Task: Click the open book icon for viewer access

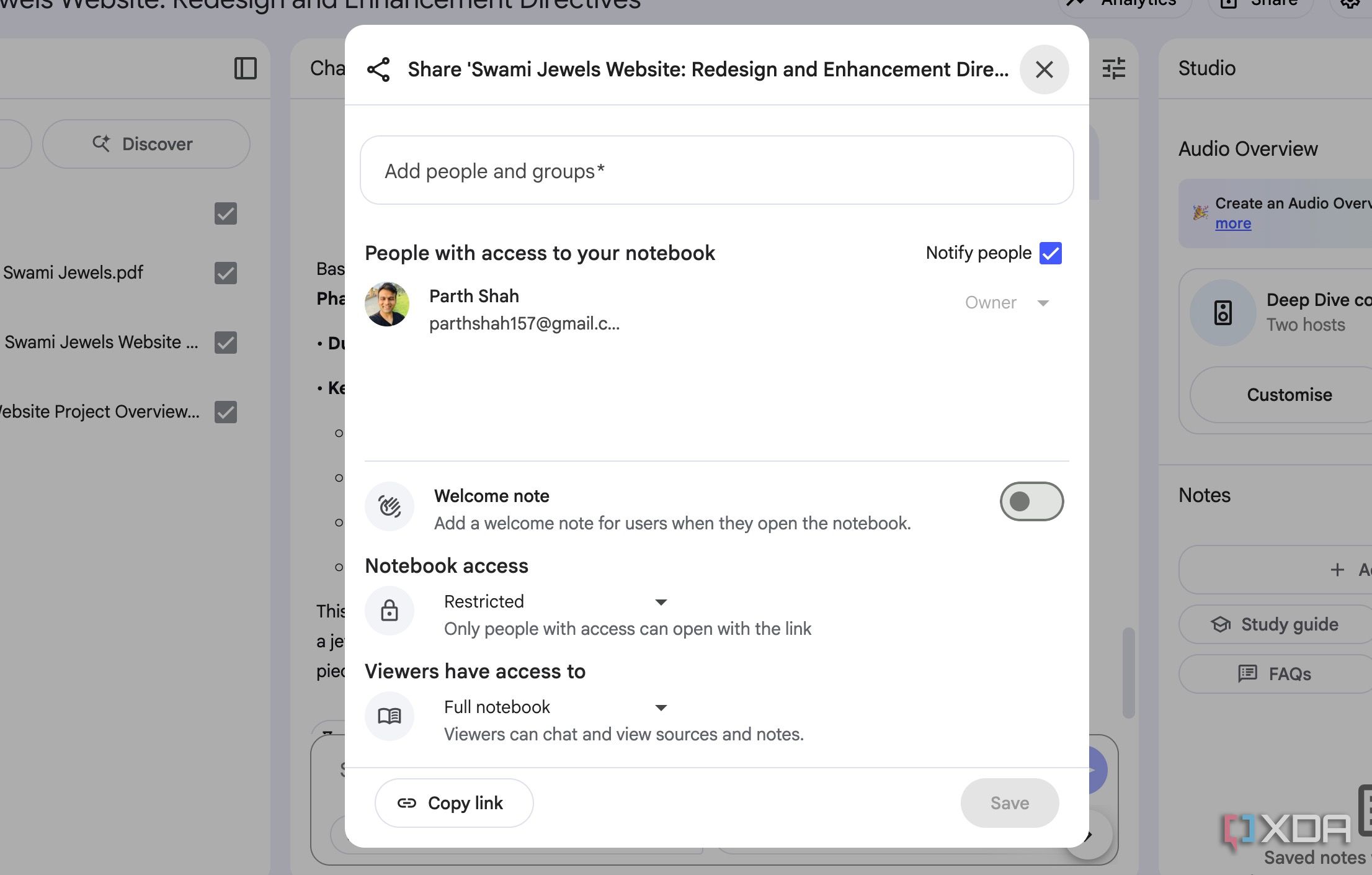Action: [x=390, y=716]
